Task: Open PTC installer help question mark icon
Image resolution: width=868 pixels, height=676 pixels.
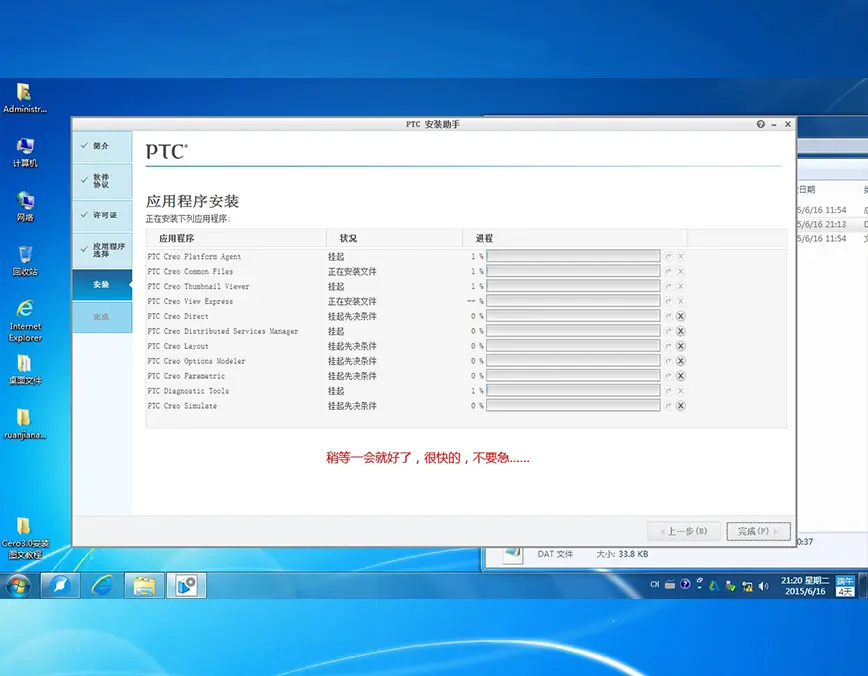Action: pyautogui.click(x=761, y=124)
